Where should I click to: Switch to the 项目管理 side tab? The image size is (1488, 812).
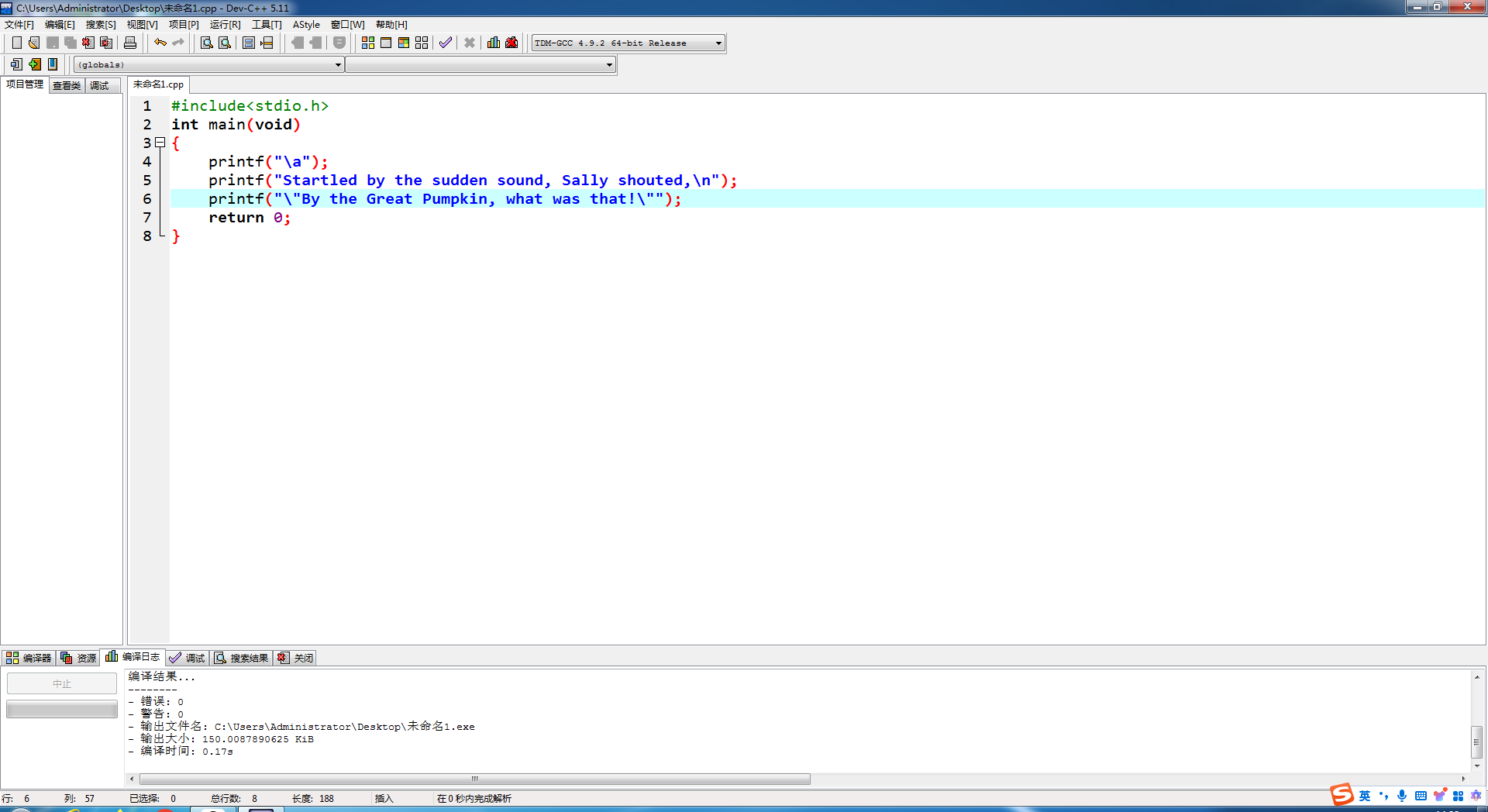click(25, 84)
